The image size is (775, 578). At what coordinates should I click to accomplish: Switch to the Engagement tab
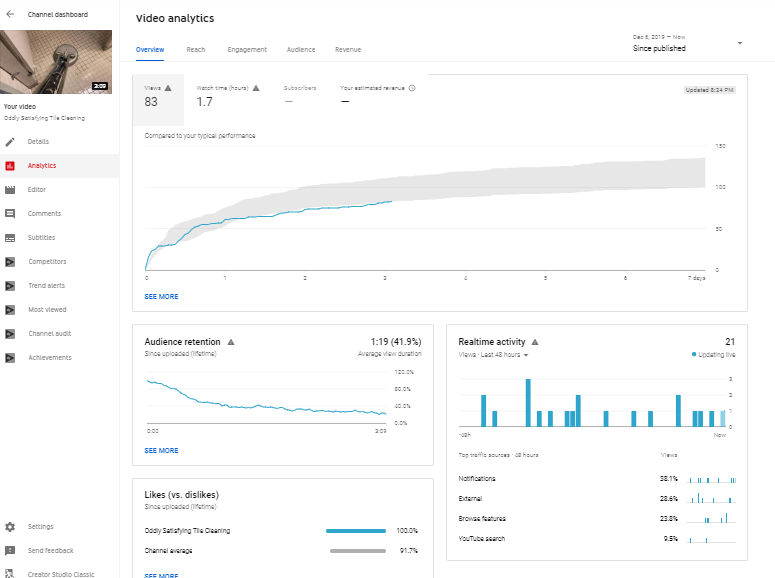point(246,50)
